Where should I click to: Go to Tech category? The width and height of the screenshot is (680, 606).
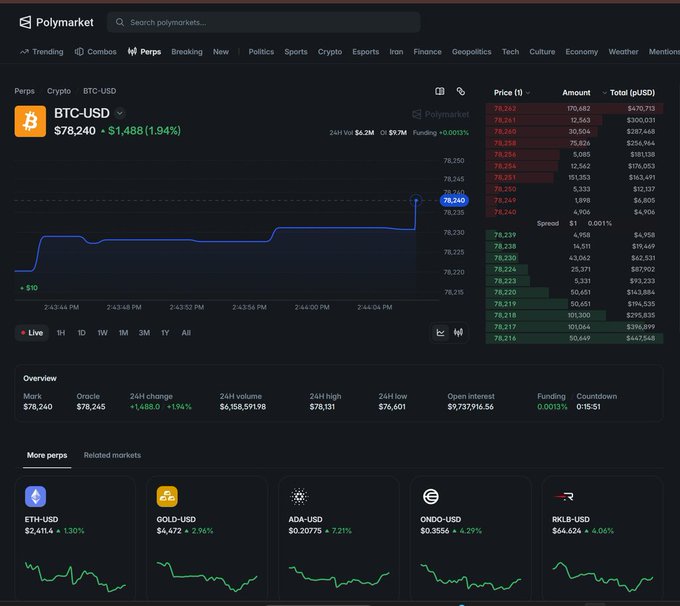[x=510, y=52]
